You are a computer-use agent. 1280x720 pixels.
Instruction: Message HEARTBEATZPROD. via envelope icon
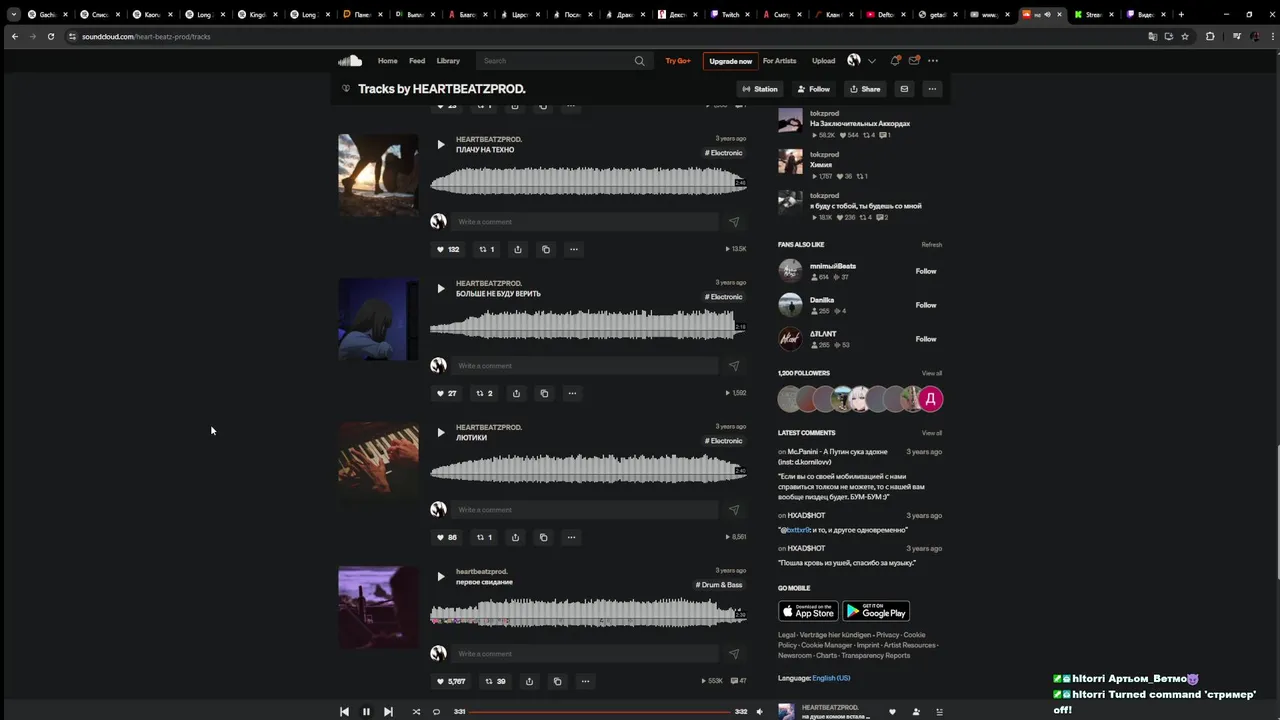[904, 89]
